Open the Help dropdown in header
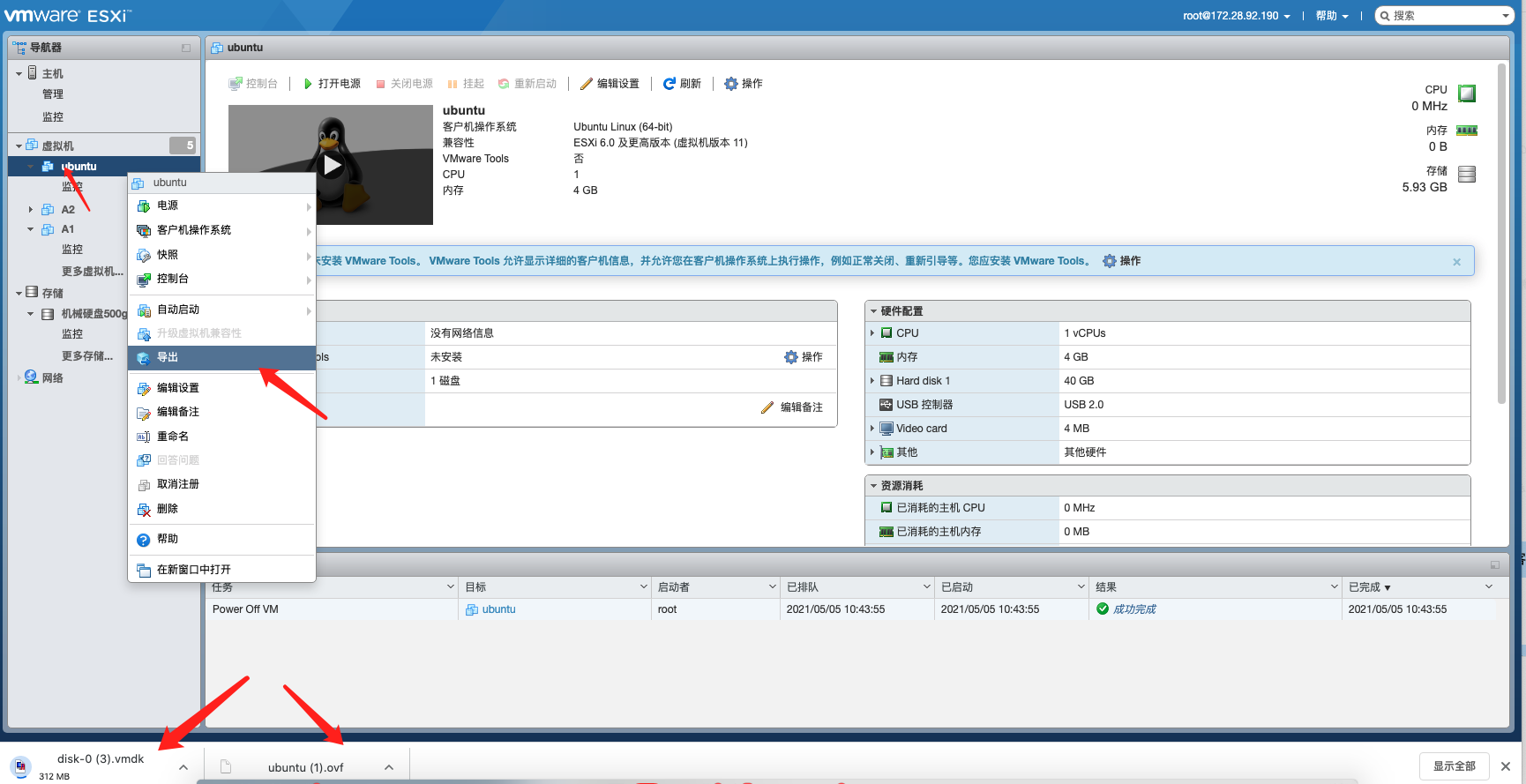 coord(1332,16)
